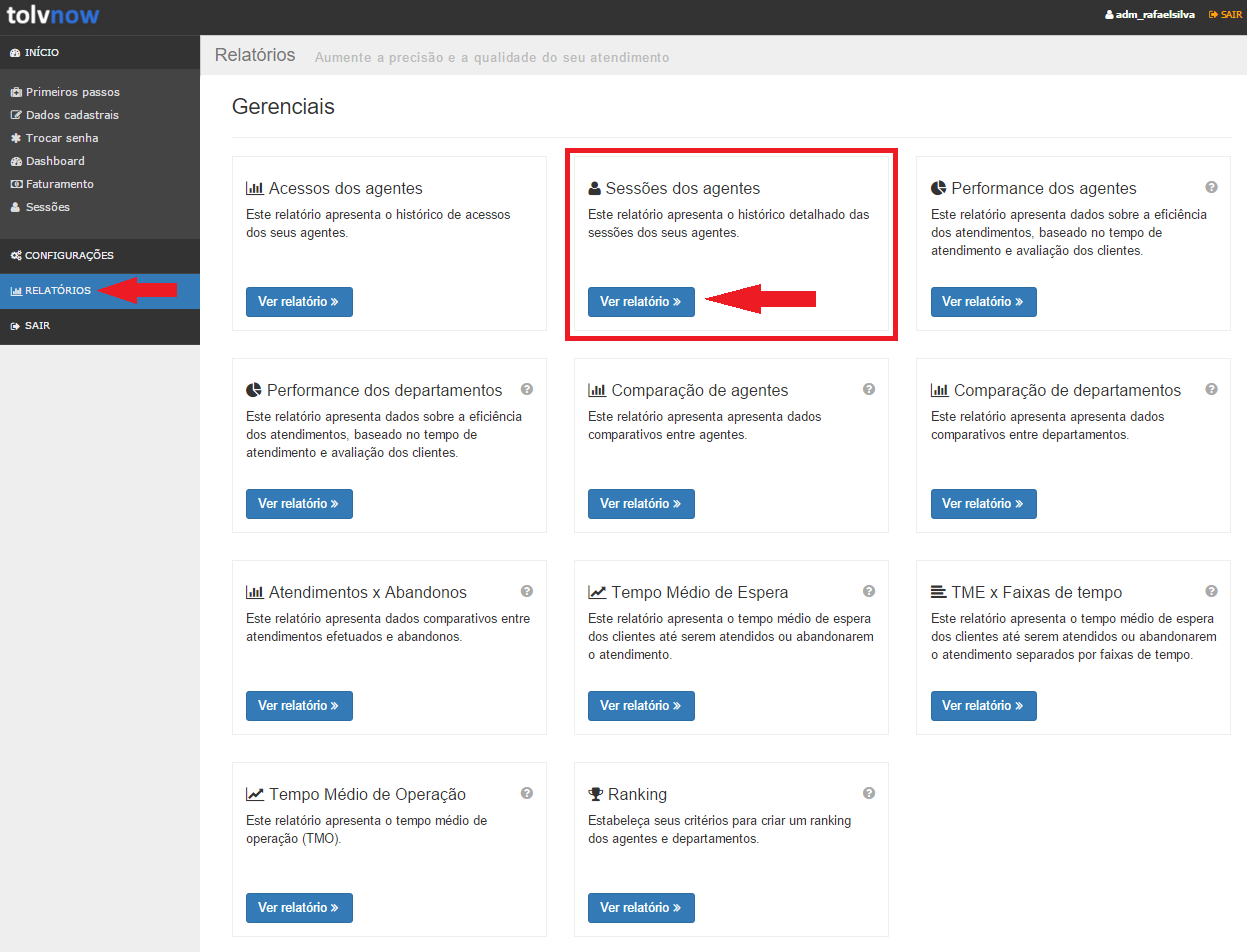Click the Sessões dos agentes title
The width and height of the screenshot is (1247, 952).
(x=683, y=188)
